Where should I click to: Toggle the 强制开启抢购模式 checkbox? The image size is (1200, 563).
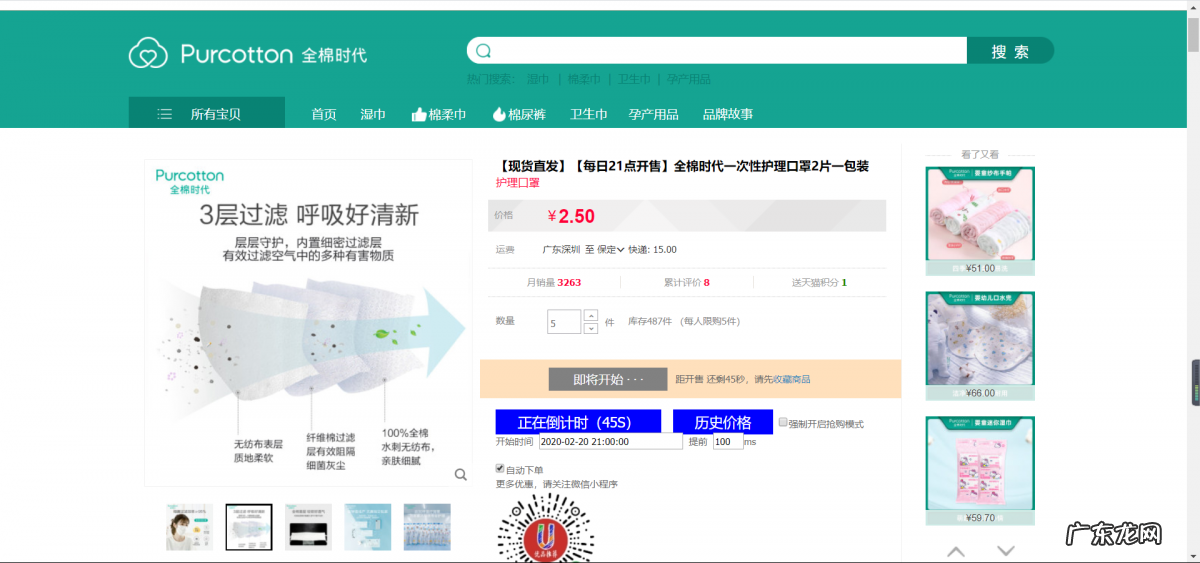point(783,423)
